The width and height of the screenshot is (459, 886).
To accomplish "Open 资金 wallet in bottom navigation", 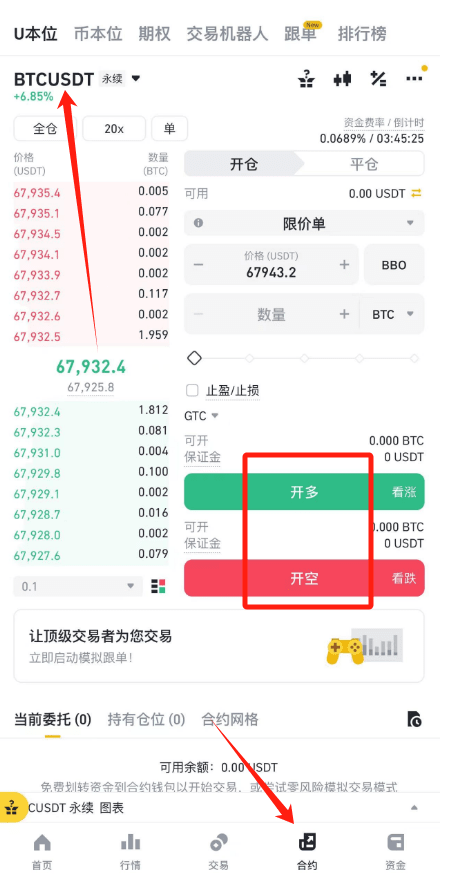I will [396, 852].
